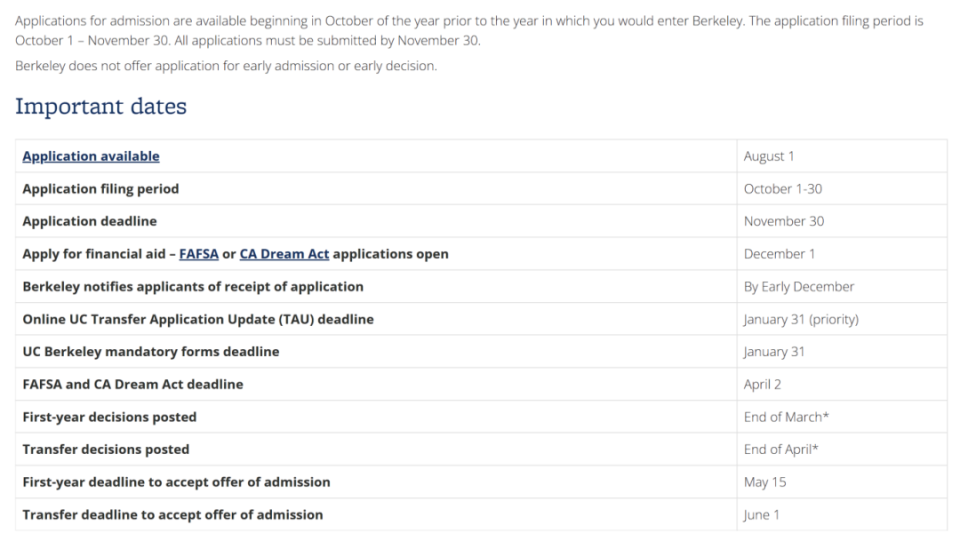Click the Application filing period row label
Image resolution: width=960 pixels, height=541 pixels.
(x=101, y=189)
